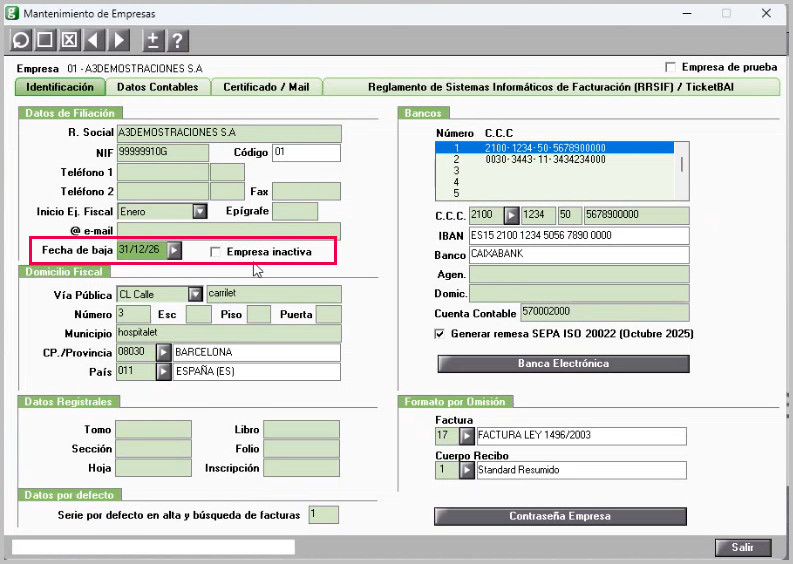
Task: Click the empty square toolbar icon
Action: click(46, 40)
